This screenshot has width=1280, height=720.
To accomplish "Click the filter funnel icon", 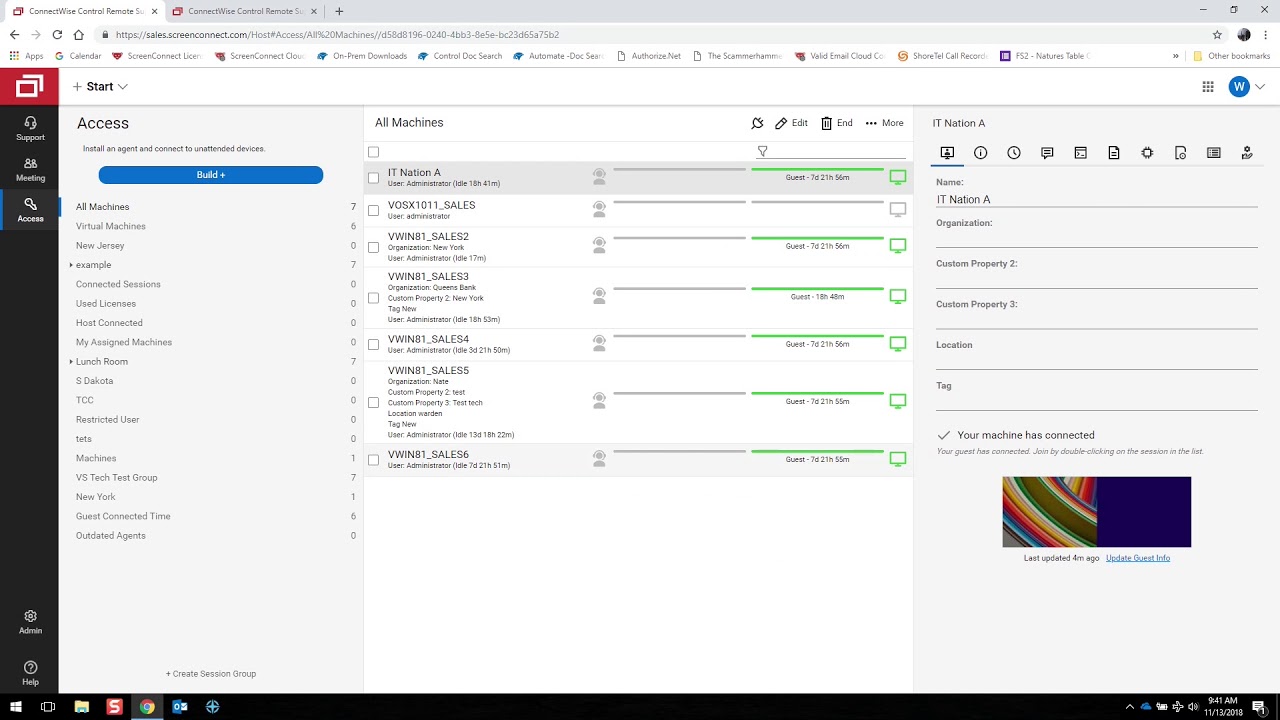I will tap(762, 151).
